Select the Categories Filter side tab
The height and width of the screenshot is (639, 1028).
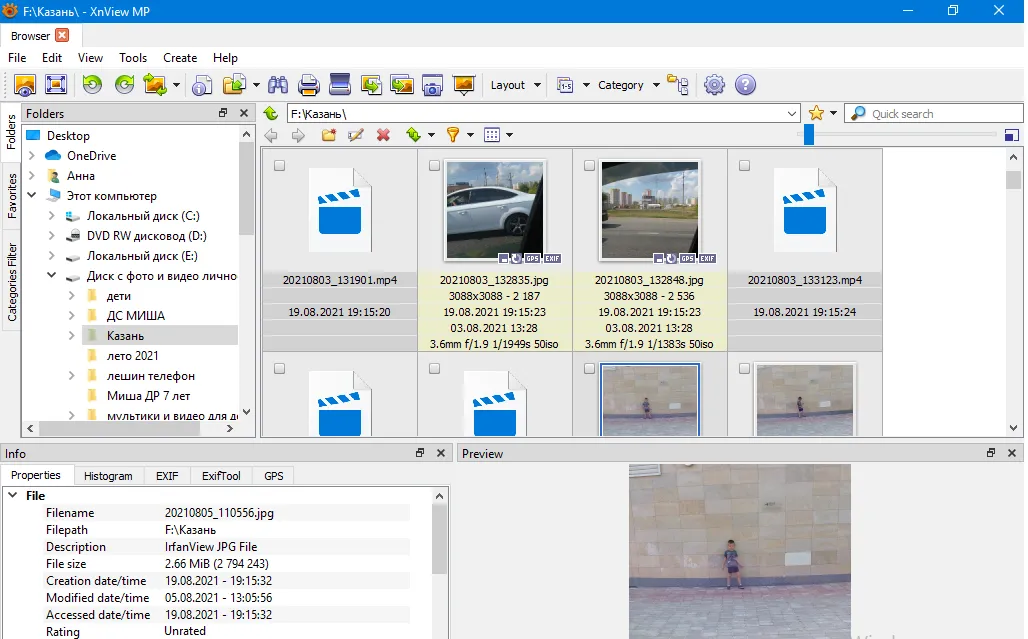(12, 282)
